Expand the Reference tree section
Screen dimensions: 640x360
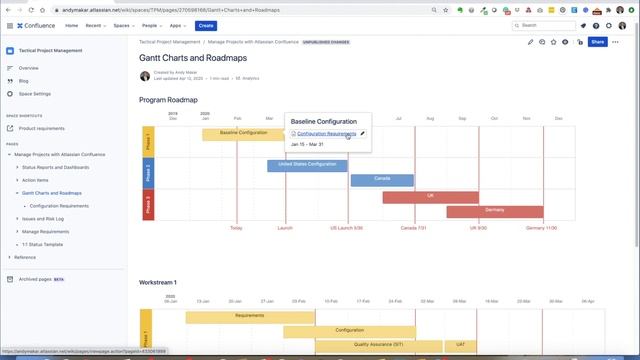point(9,258)
